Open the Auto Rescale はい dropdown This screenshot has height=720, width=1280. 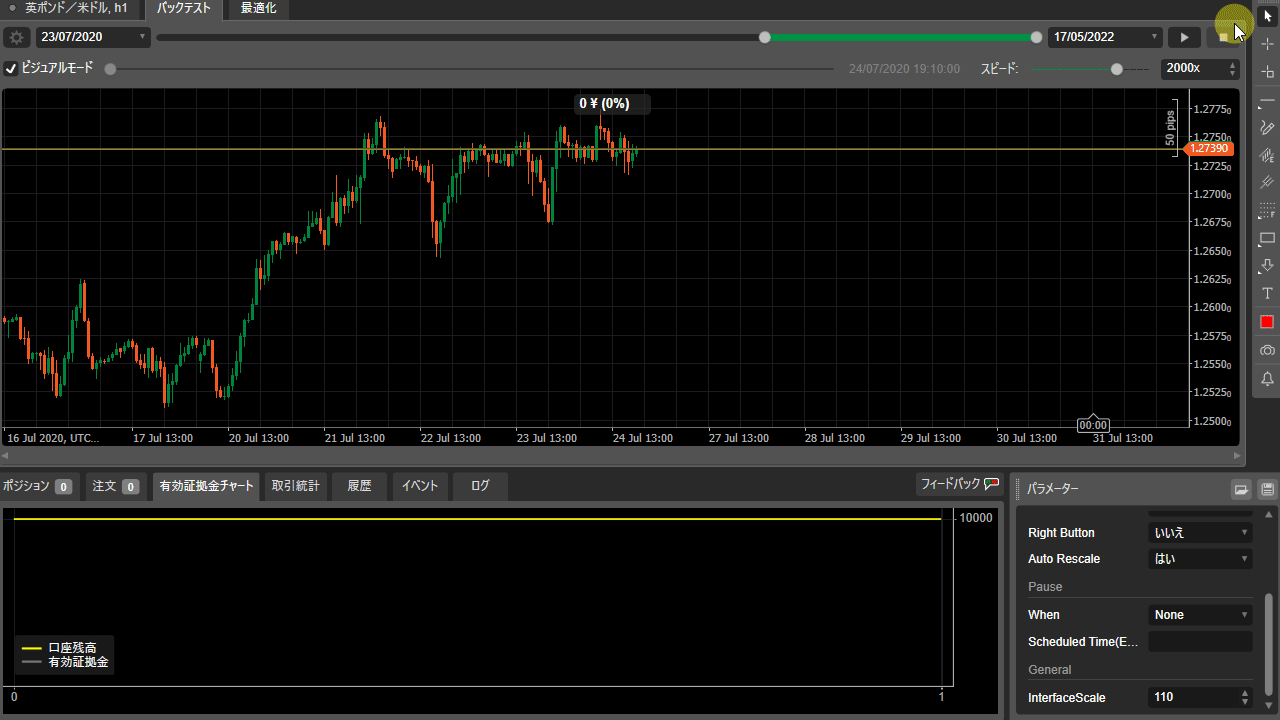(x=1200, y=559)
